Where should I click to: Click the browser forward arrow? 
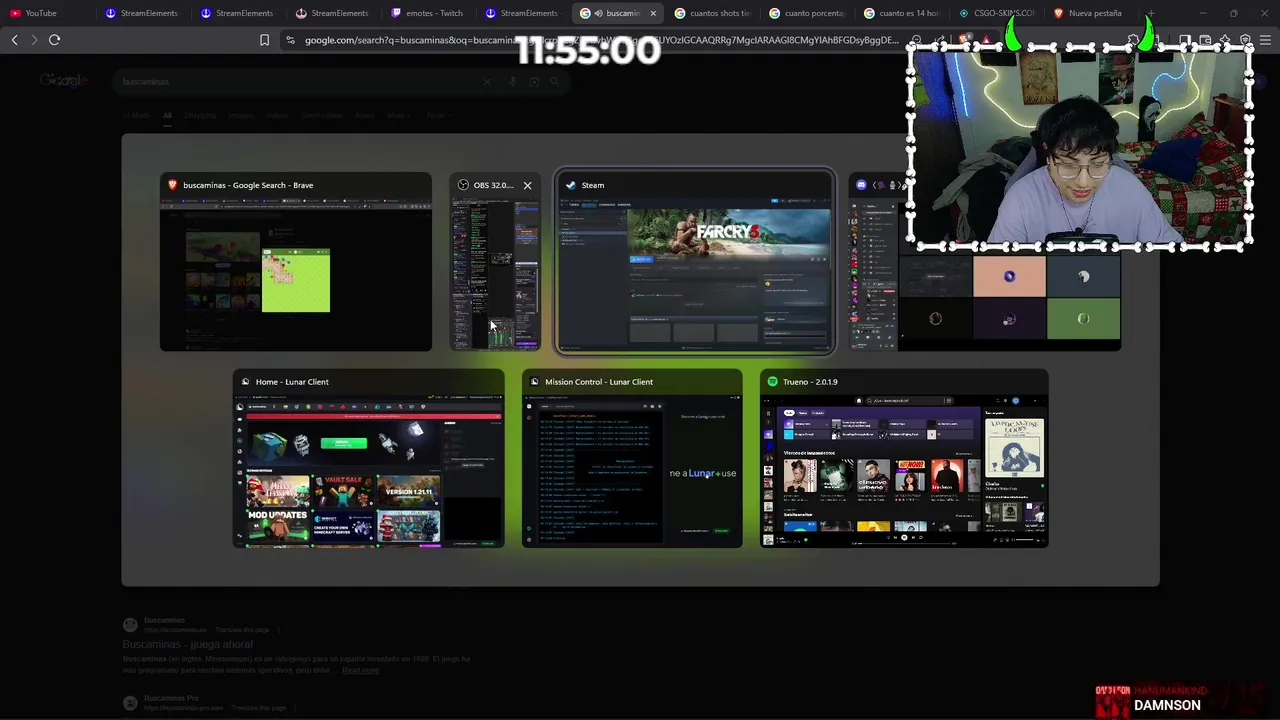pyautogui.click(x=34, y=40)
